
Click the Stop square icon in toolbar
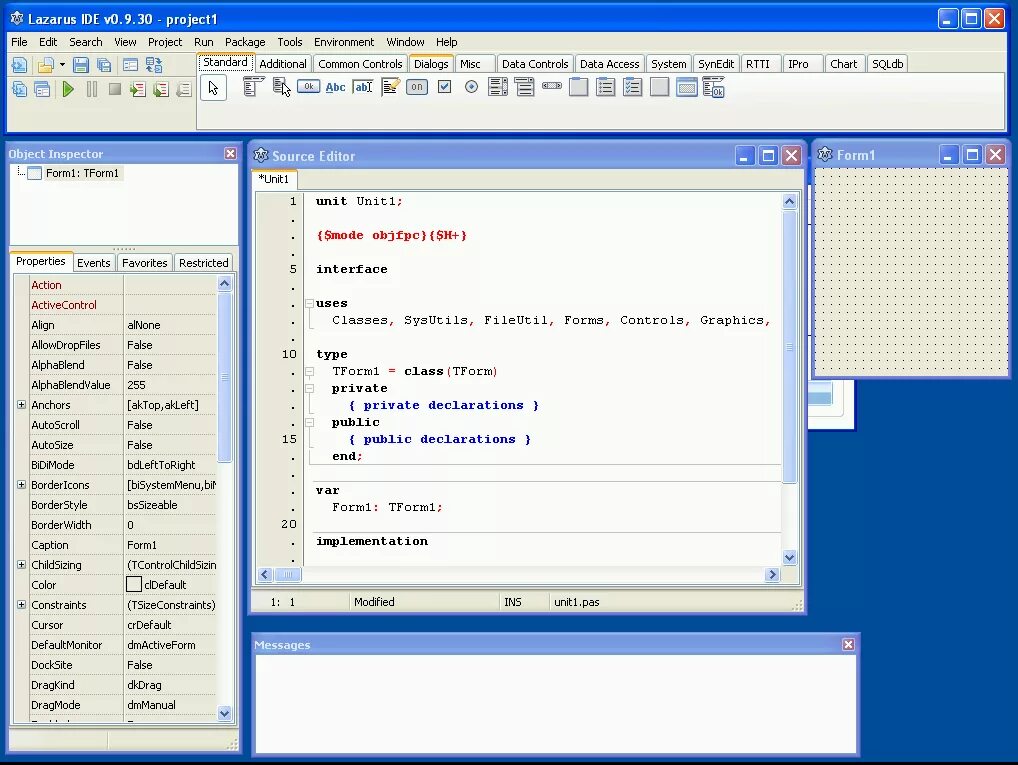point(115,89)
